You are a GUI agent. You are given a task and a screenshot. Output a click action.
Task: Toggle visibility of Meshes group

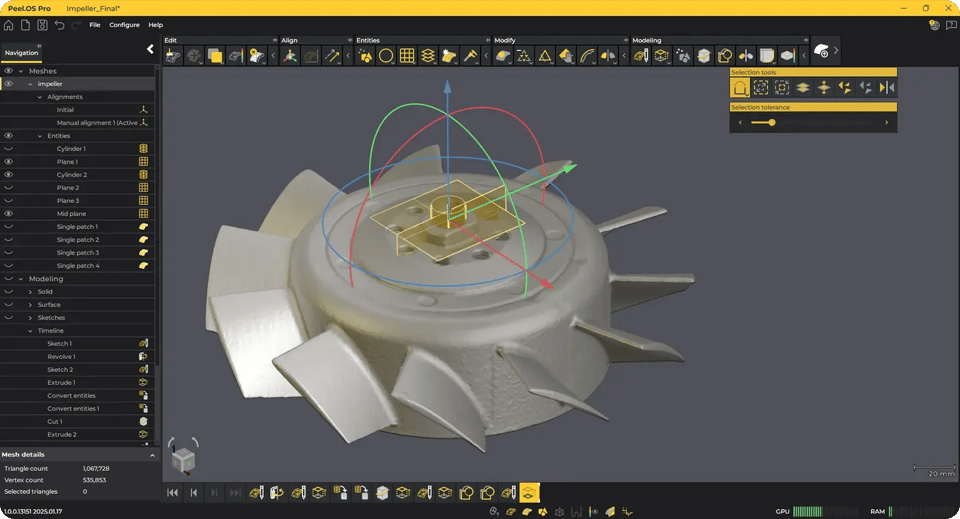(8, 71)
